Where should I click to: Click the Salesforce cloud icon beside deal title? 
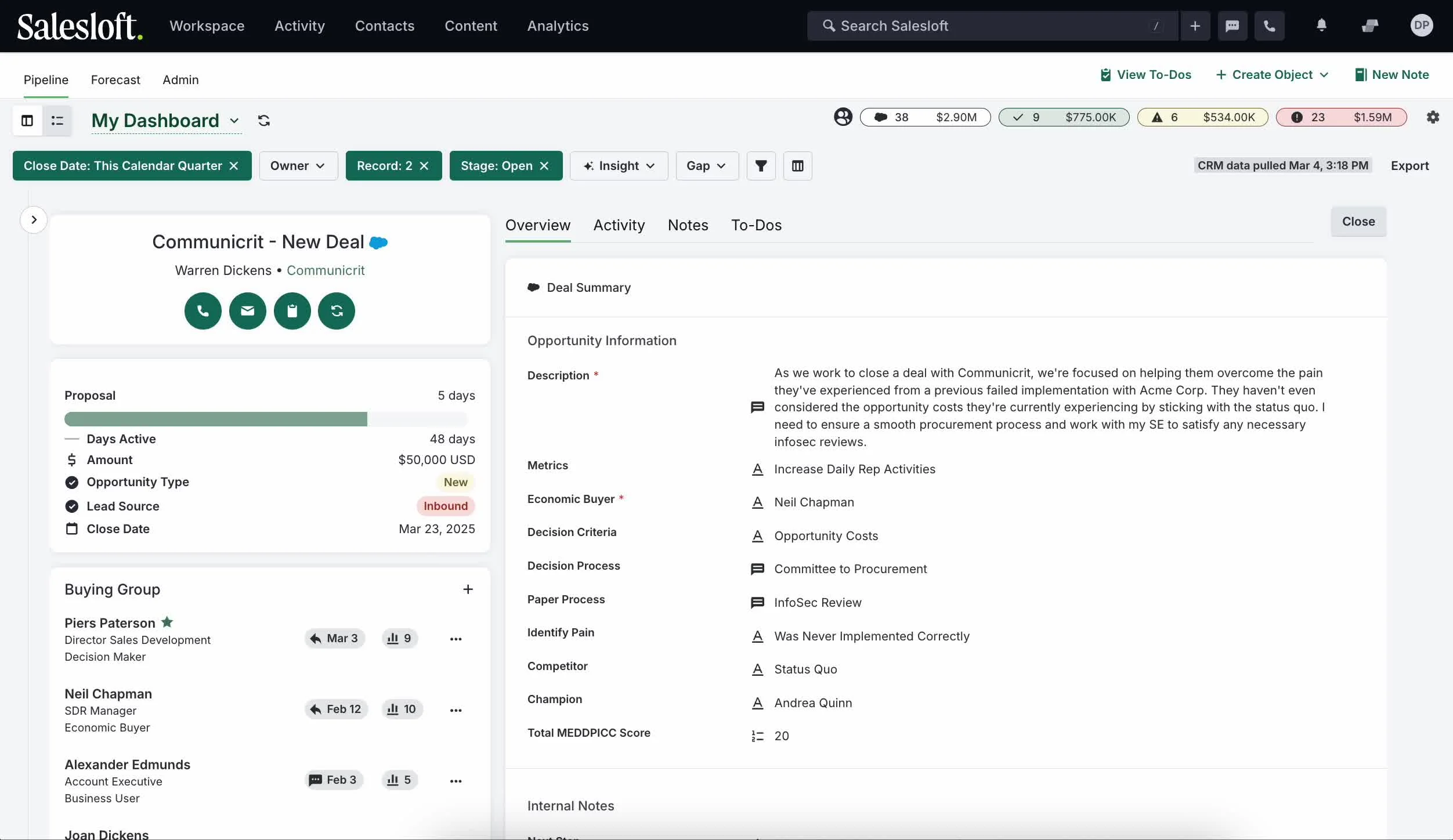click(x=378, y=242)
